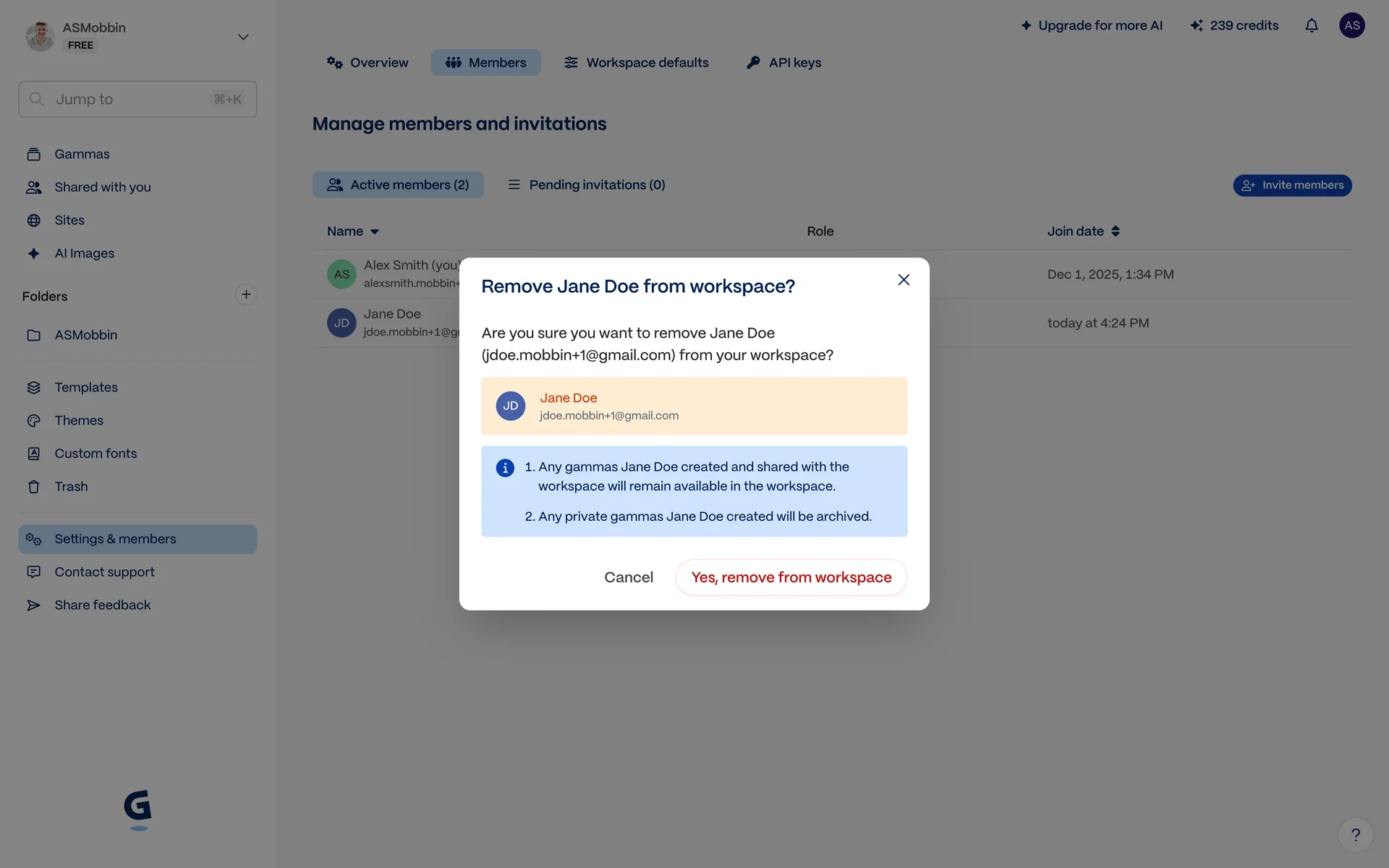
Task: Click the add folder plus icon
Action: (246, 294)
